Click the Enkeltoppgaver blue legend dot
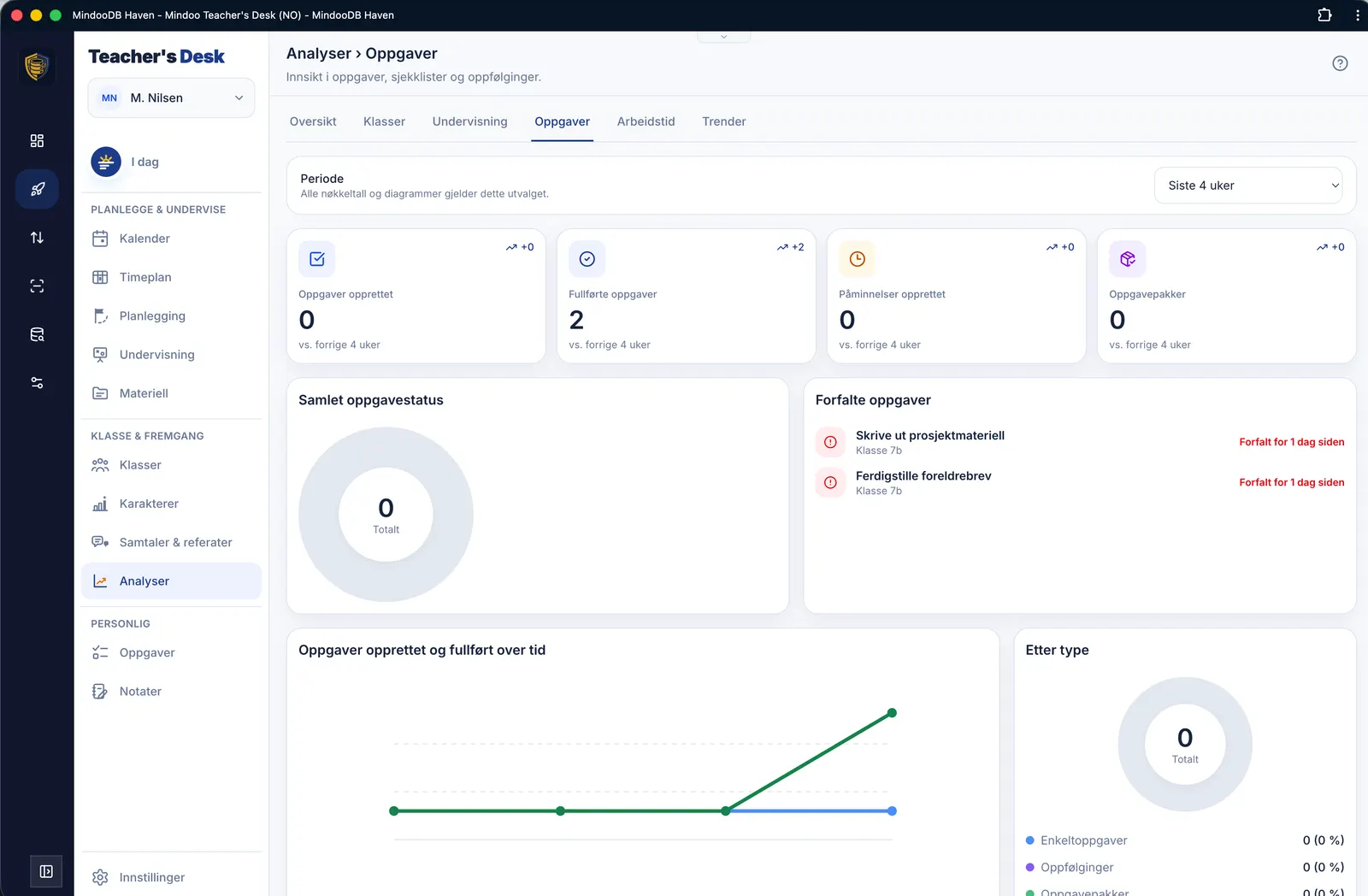Viewport: 1368px width, 896px height. point(1030,840)
